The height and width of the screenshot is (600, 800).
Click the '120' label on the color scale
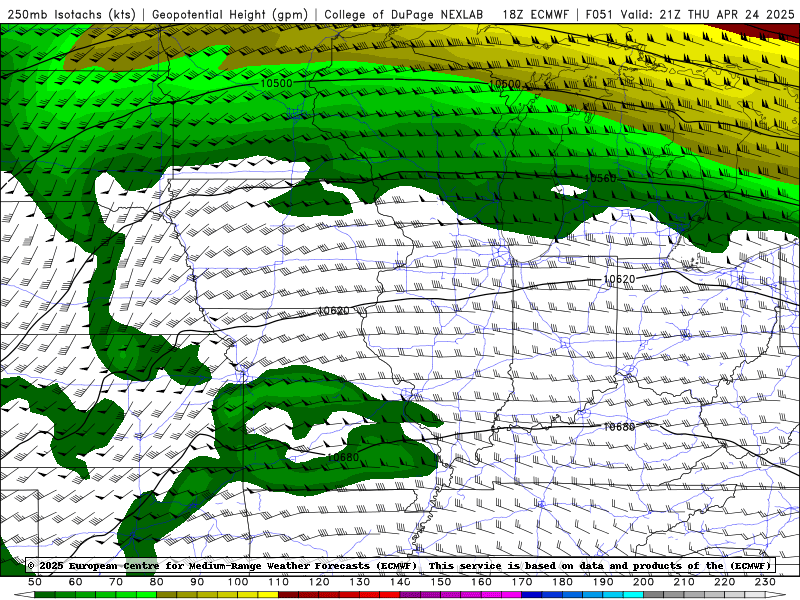click(x=319, y=582)
